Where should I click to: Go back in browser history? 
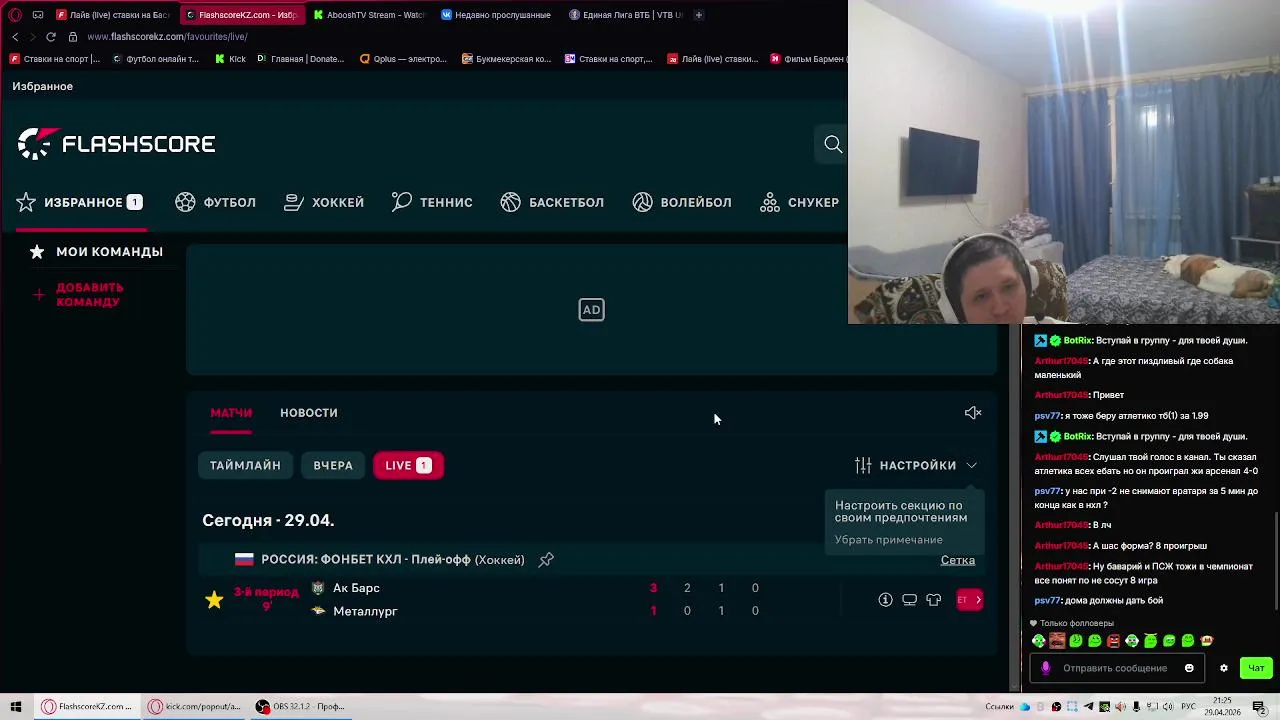[15, 37]
